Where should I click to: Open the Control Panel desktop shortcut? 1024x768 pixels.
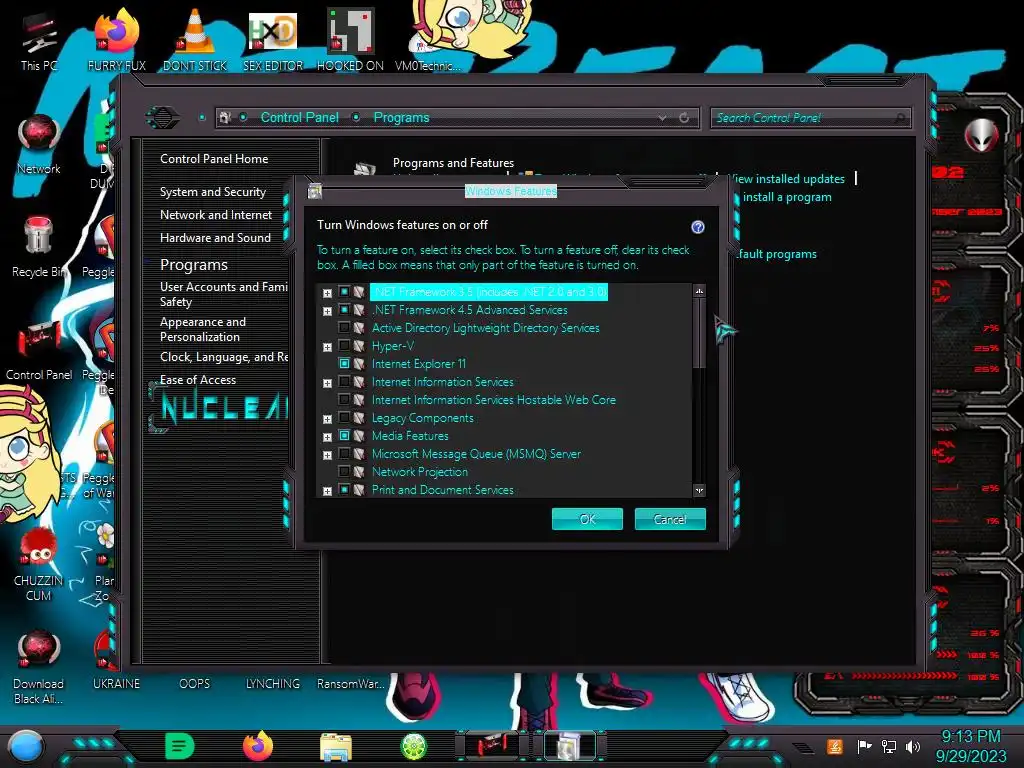(39, 350)
